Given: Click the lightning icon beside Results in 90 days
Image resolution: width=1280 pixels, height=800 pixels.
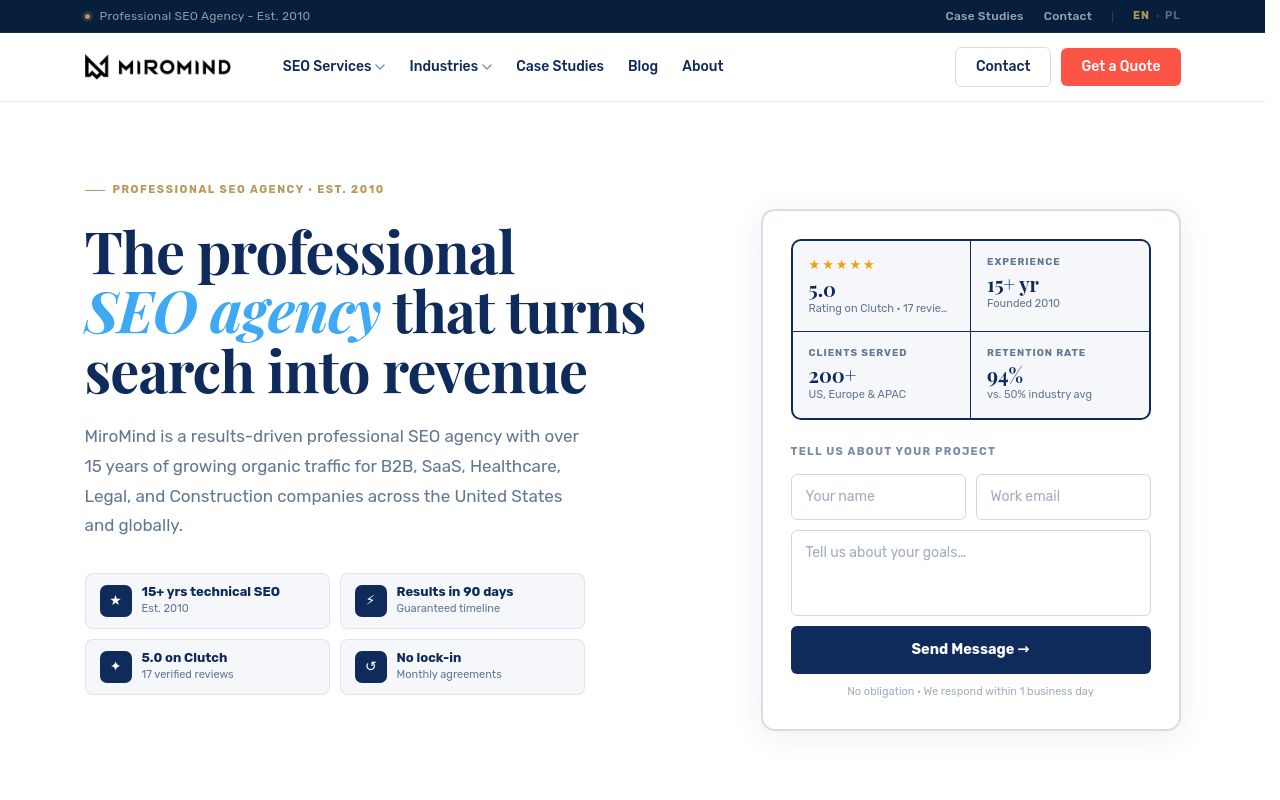Looking at the screenshot, I should pos(371,601).
